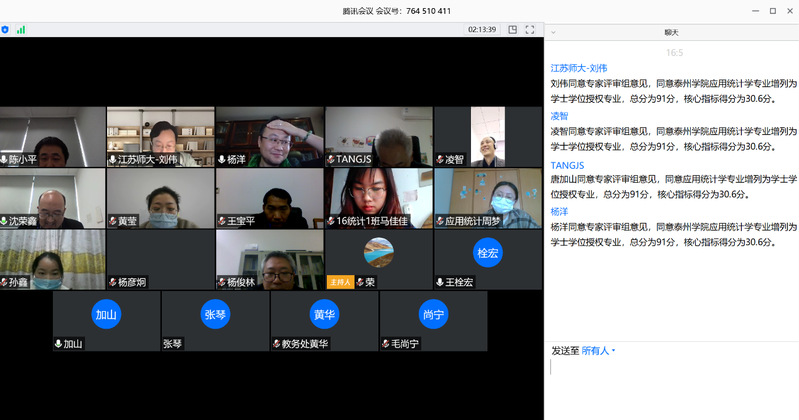Click sender name TANGJS in chat
The width and height of the screenshot is (799, 420).
[567, 165]
